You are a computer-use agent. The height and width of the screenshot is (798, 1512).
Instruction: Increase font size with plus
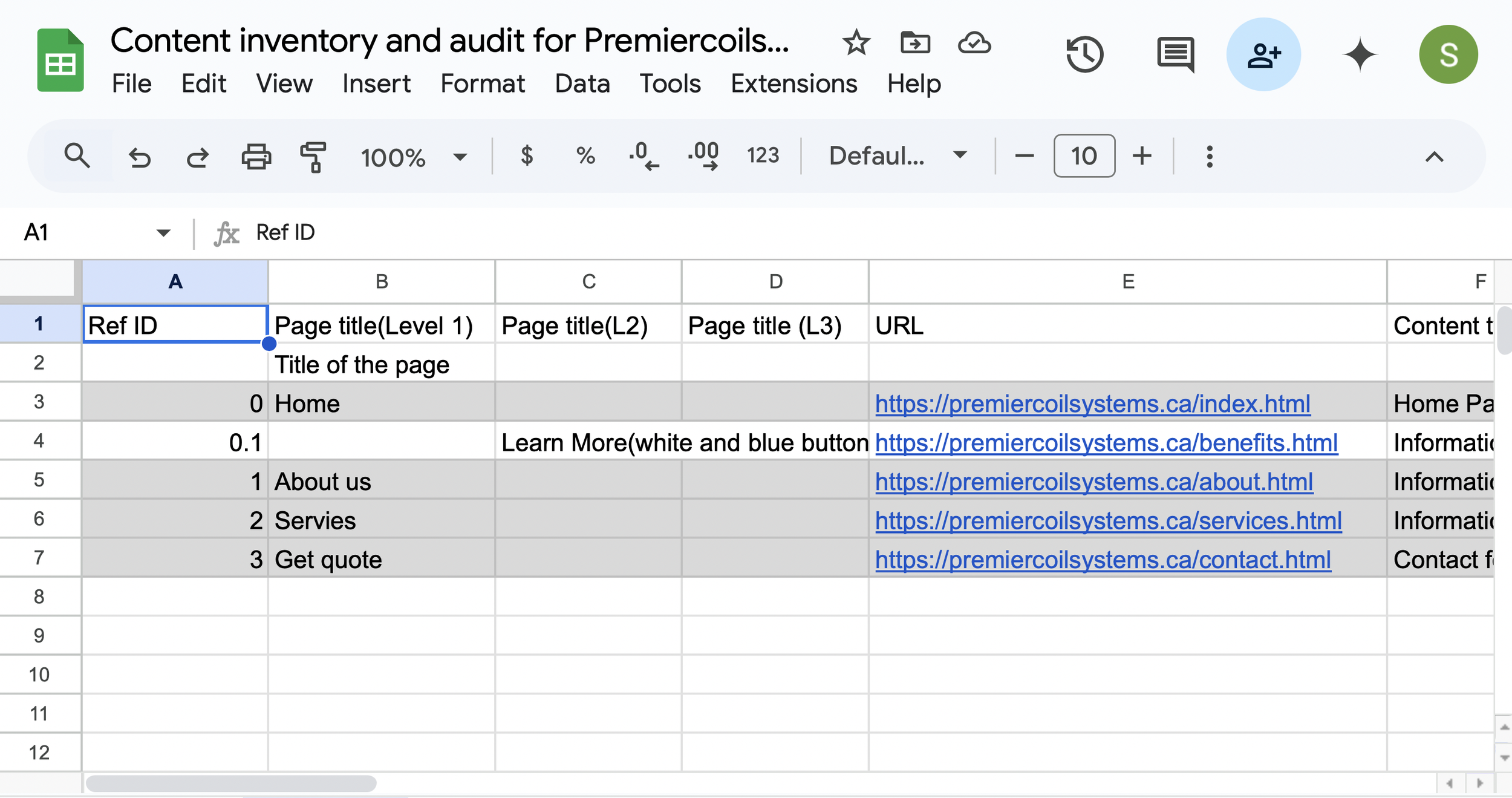(1142, 156)
